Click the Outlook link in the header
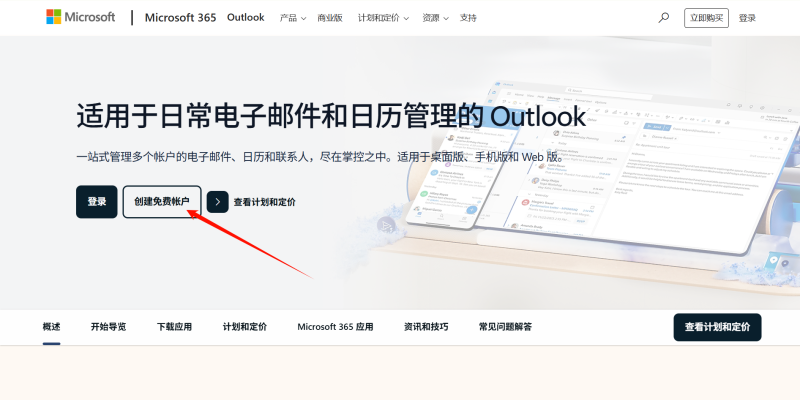This screenshot has height=400, width=800. [x=245, y=17]
